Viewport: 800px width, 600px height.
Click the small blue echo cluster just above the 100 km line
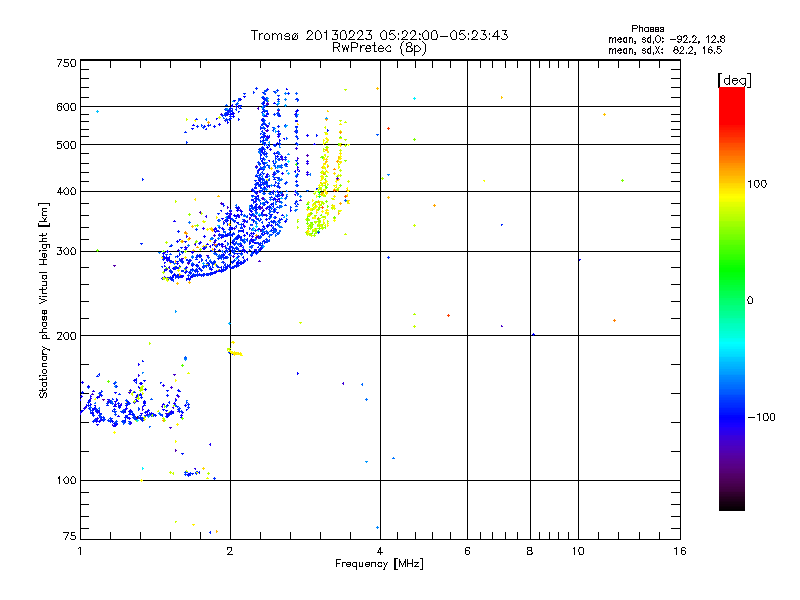(x=192, y=473)
